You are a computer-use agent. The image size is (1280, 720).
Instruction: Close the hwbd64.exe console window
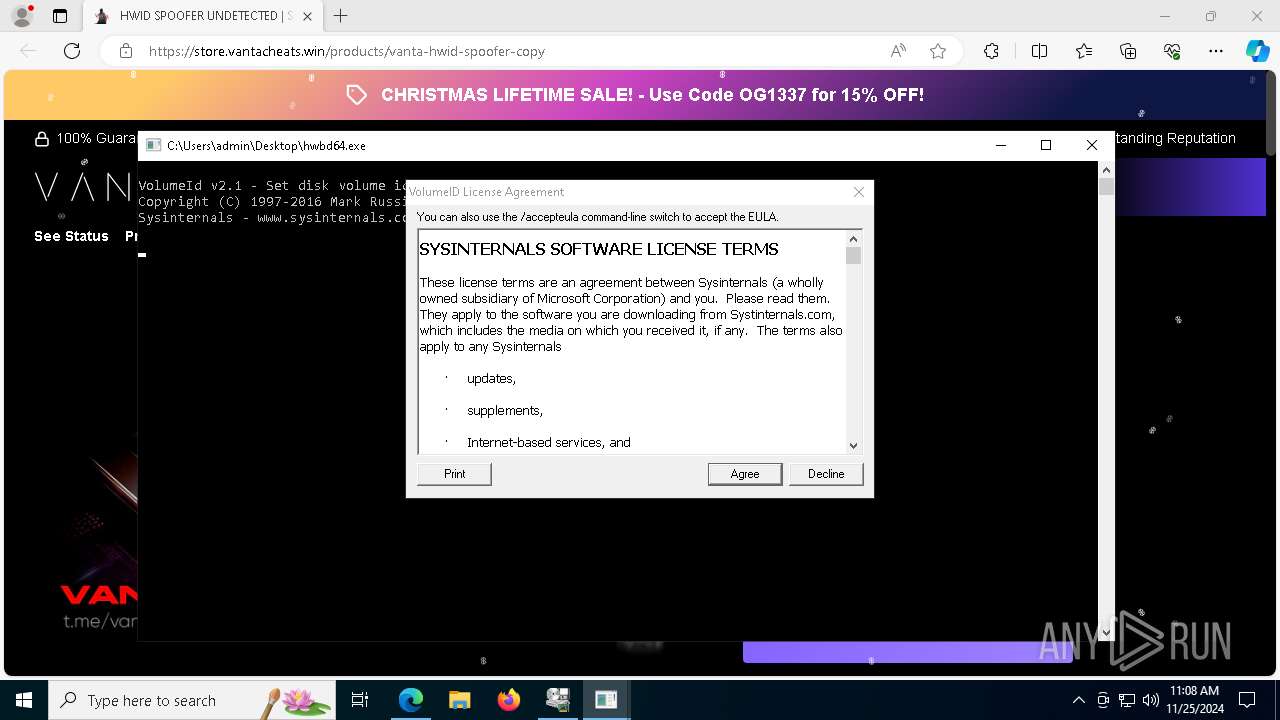[1092, 145]
